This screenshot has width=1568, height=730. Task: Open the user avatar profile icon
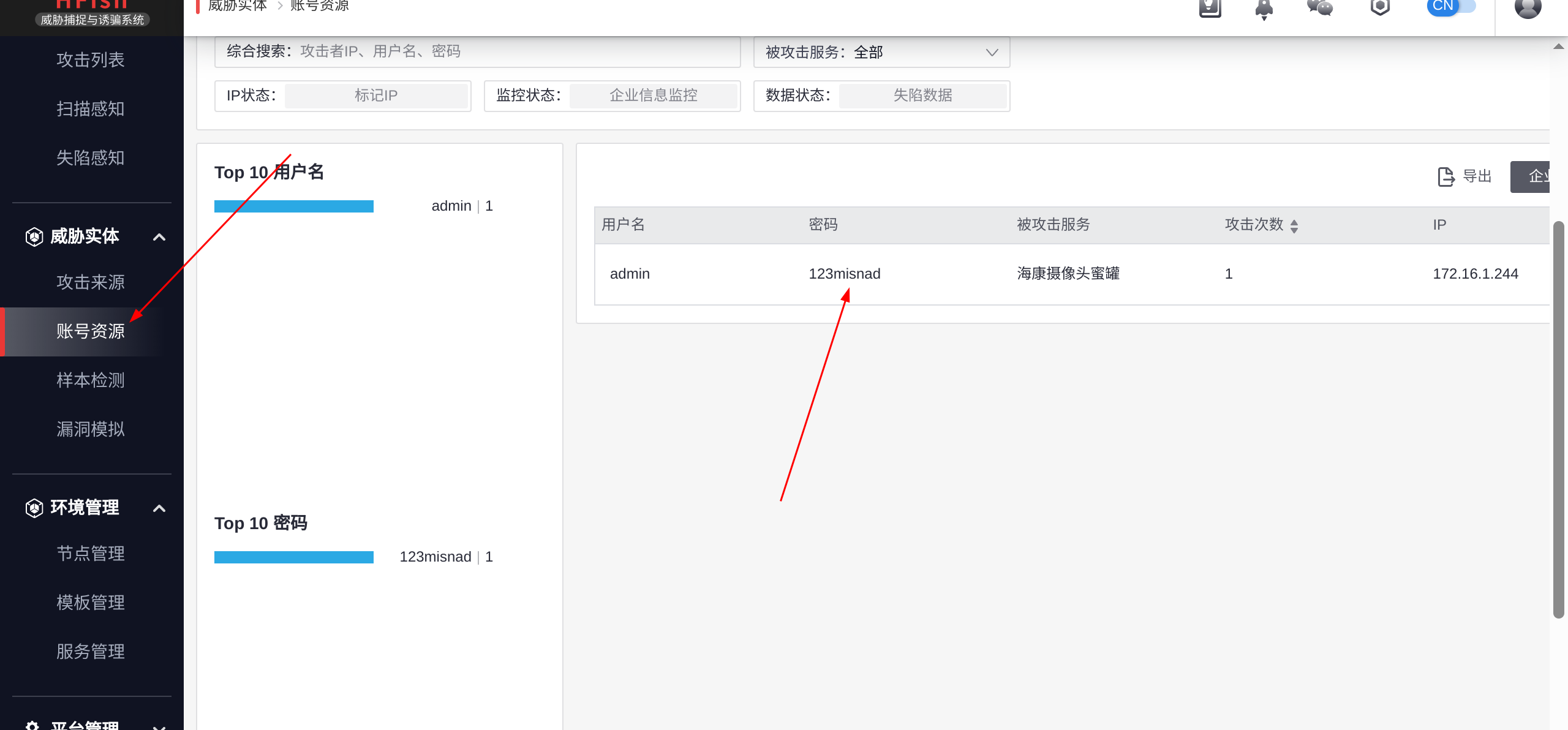click(x=1528, y=8)
